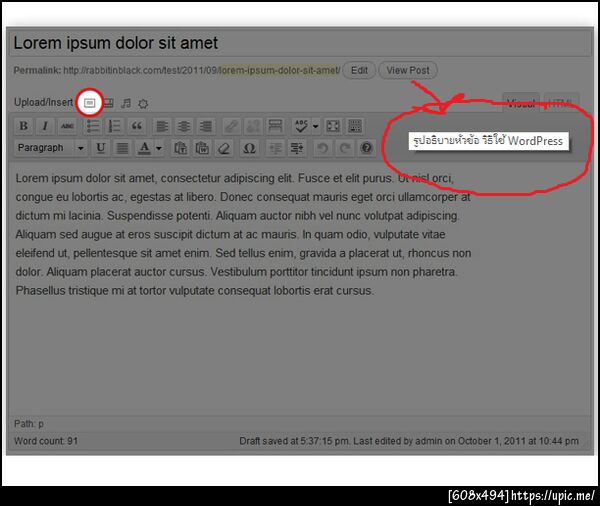Align text to the left
The width and height of the screenshot is (600, 506).
coord(162,126)
